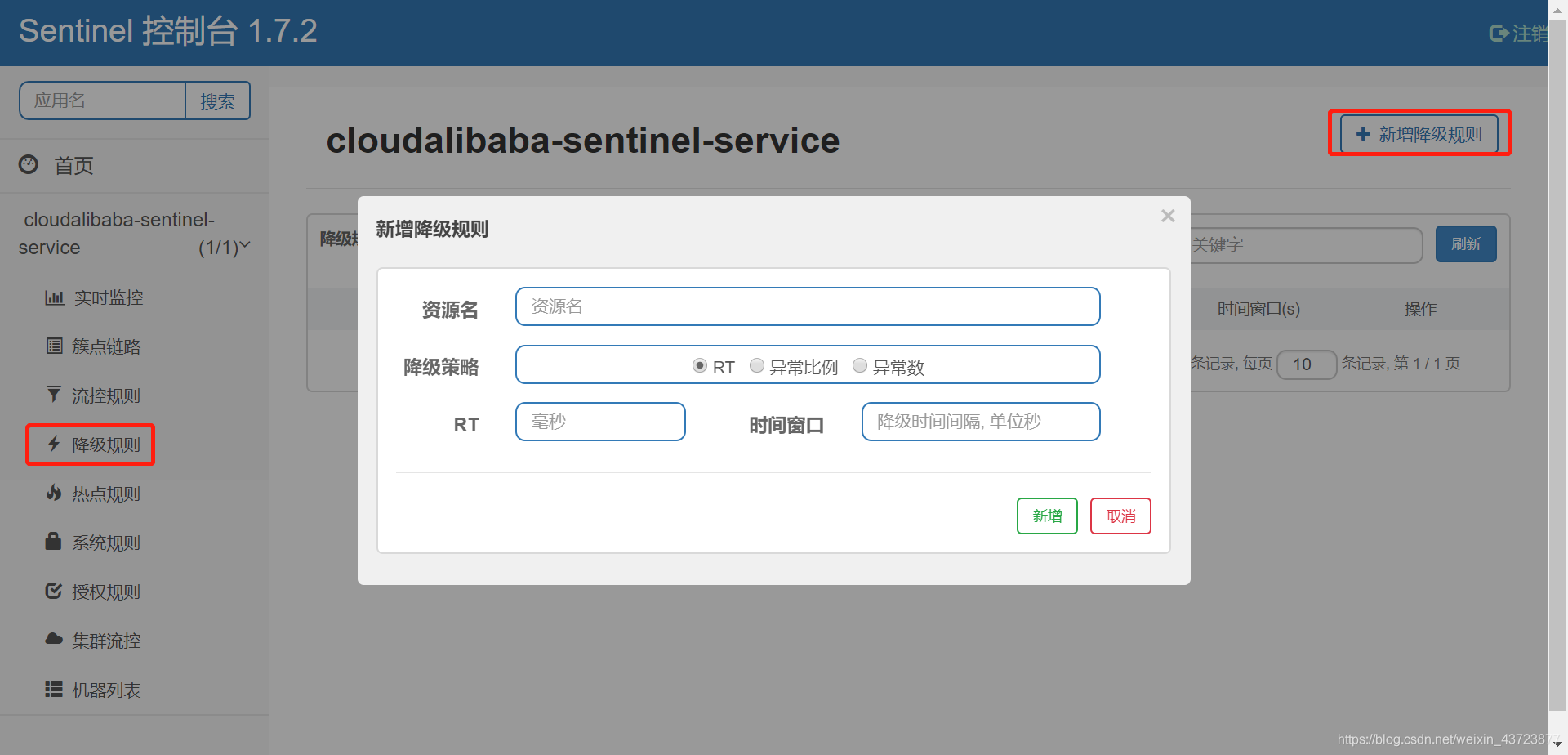This screenshot has width=1568, height=755.
Task: Click the dashboard icon beside 首页
Action: 29,164
